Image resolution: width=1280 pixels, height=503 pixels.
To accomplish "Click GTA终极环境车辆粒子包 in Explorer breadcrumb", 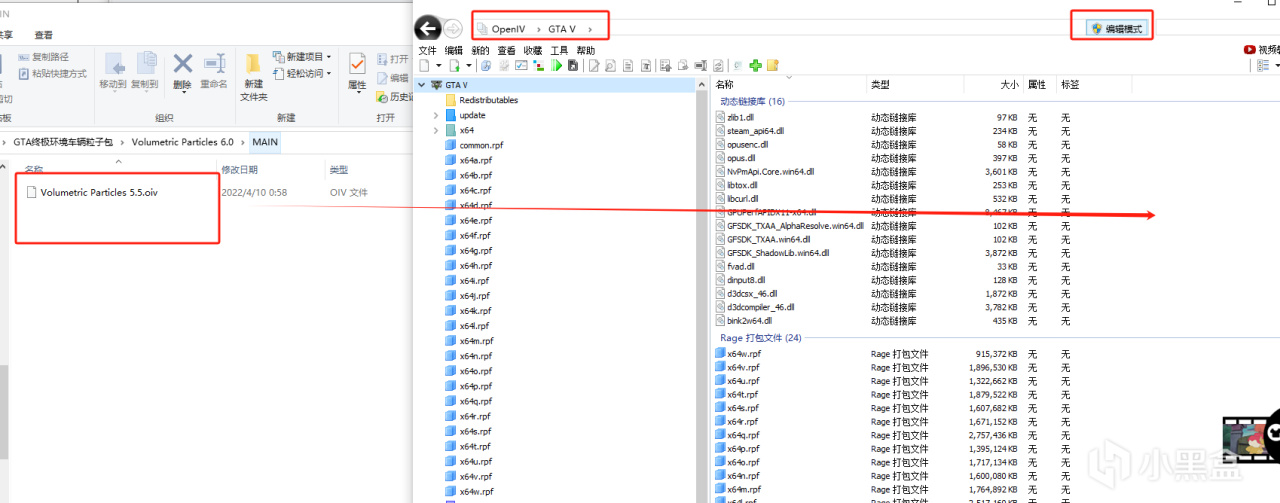I will click(x=63, y=142).
